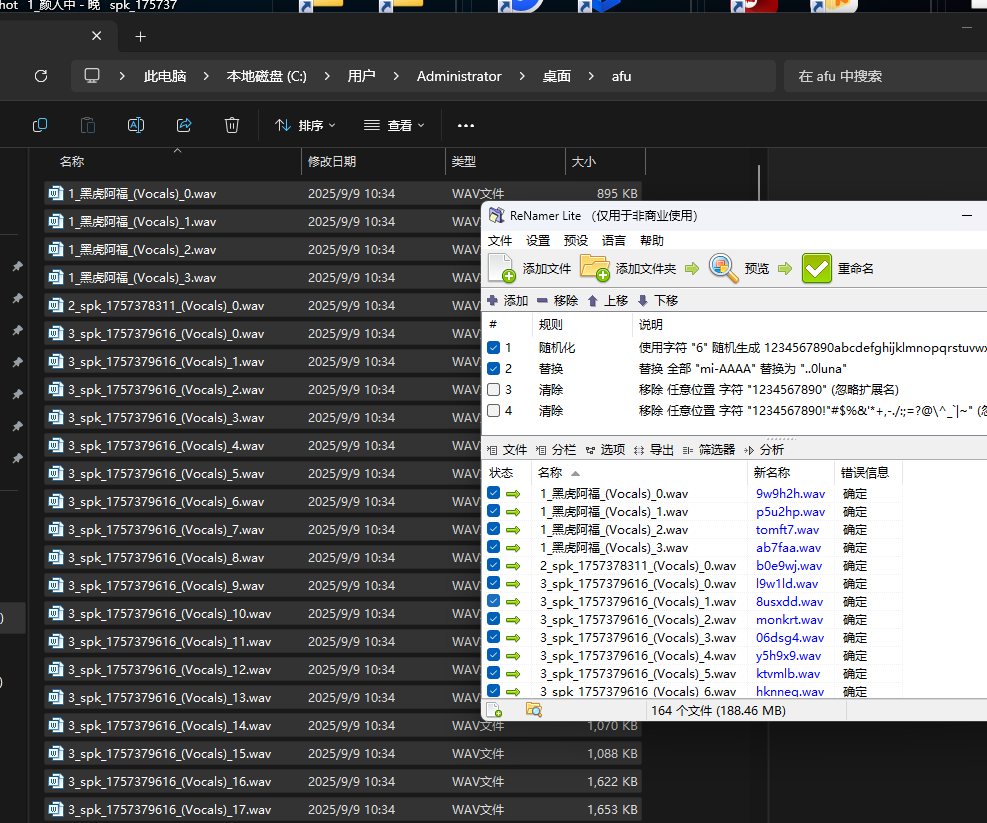
Task: Click the folder-magnifier icon in ReNamer status bar
Action: coord(534,710)
